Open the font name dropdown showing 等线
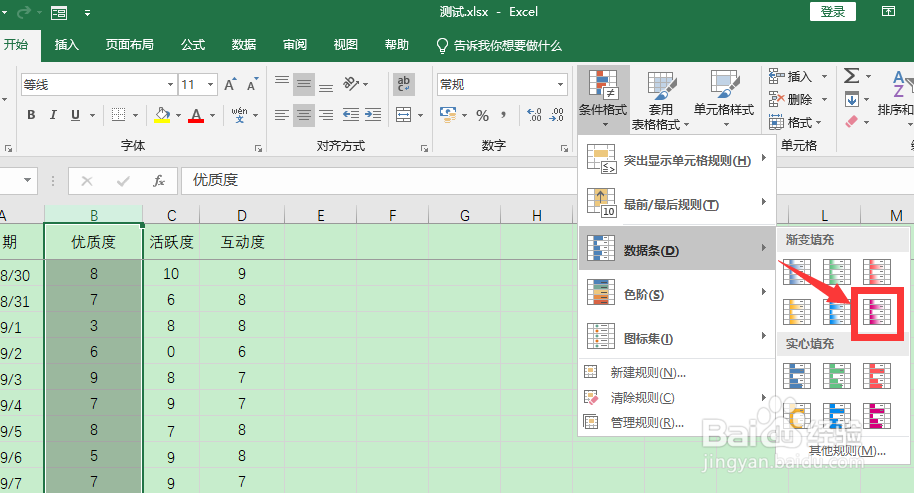This screenshot has width=914, height=493. [x=170, y=85]
